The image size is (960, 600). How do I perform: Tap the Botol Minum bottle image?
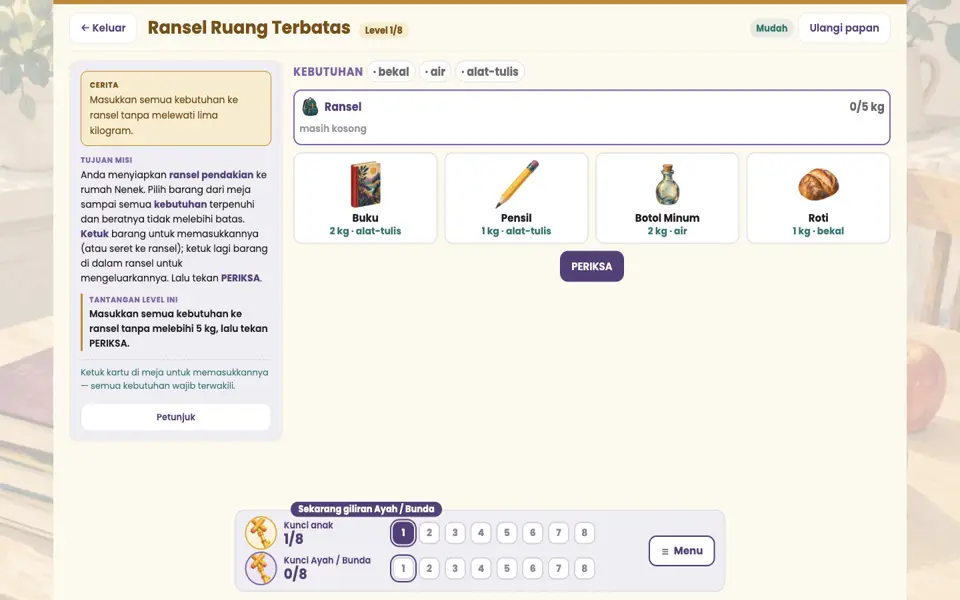(667, 184)
